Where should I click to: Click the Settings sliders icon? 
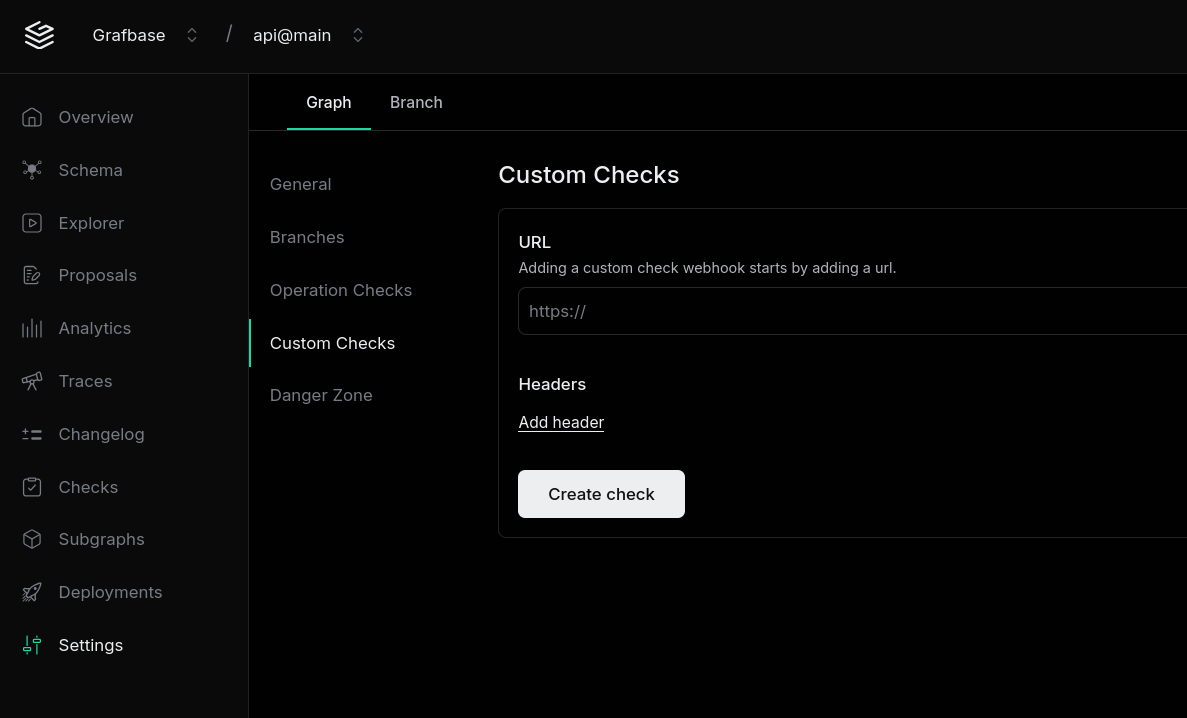click(x=32, y=645)
